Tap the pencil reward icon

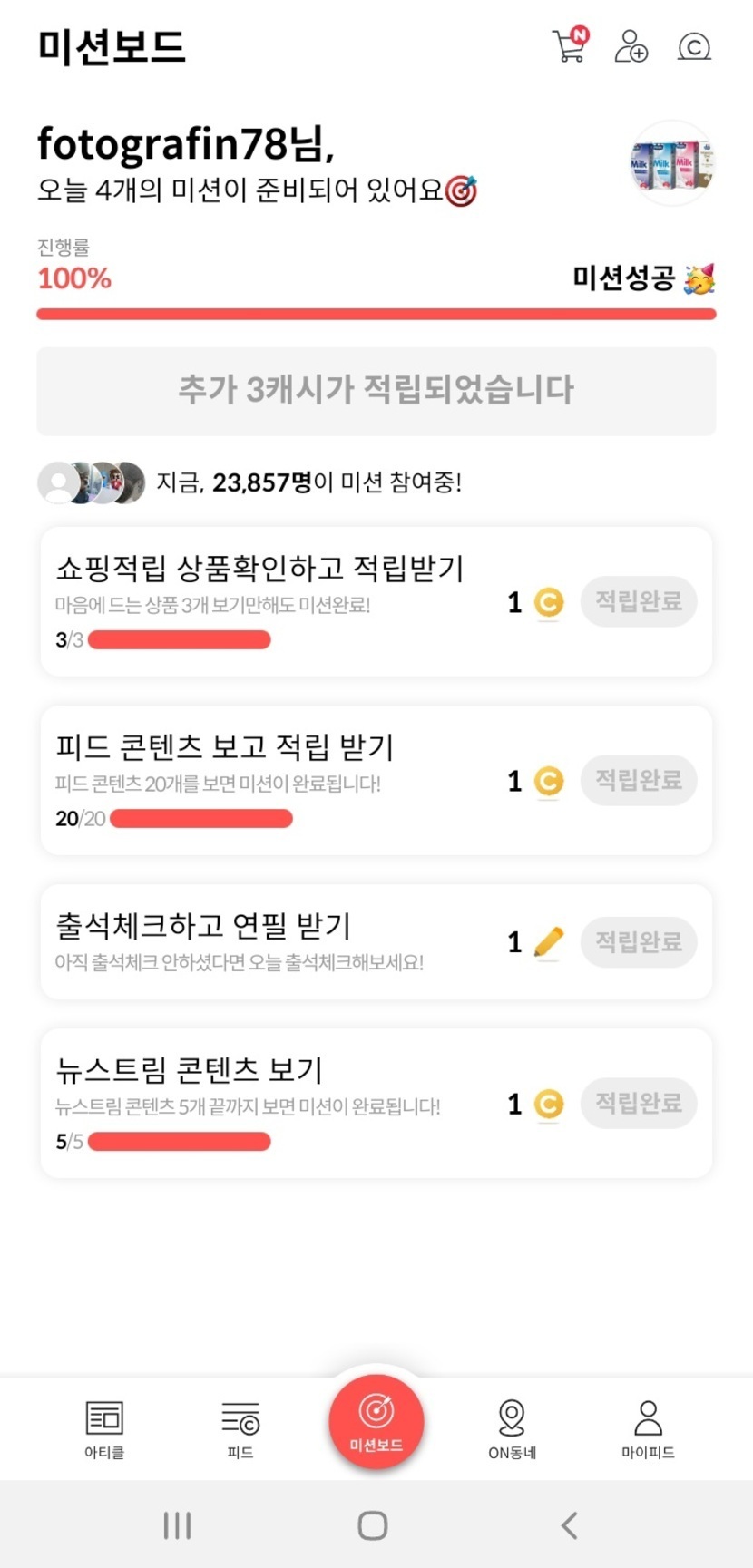pyautogui.click(x=548, y=942)
